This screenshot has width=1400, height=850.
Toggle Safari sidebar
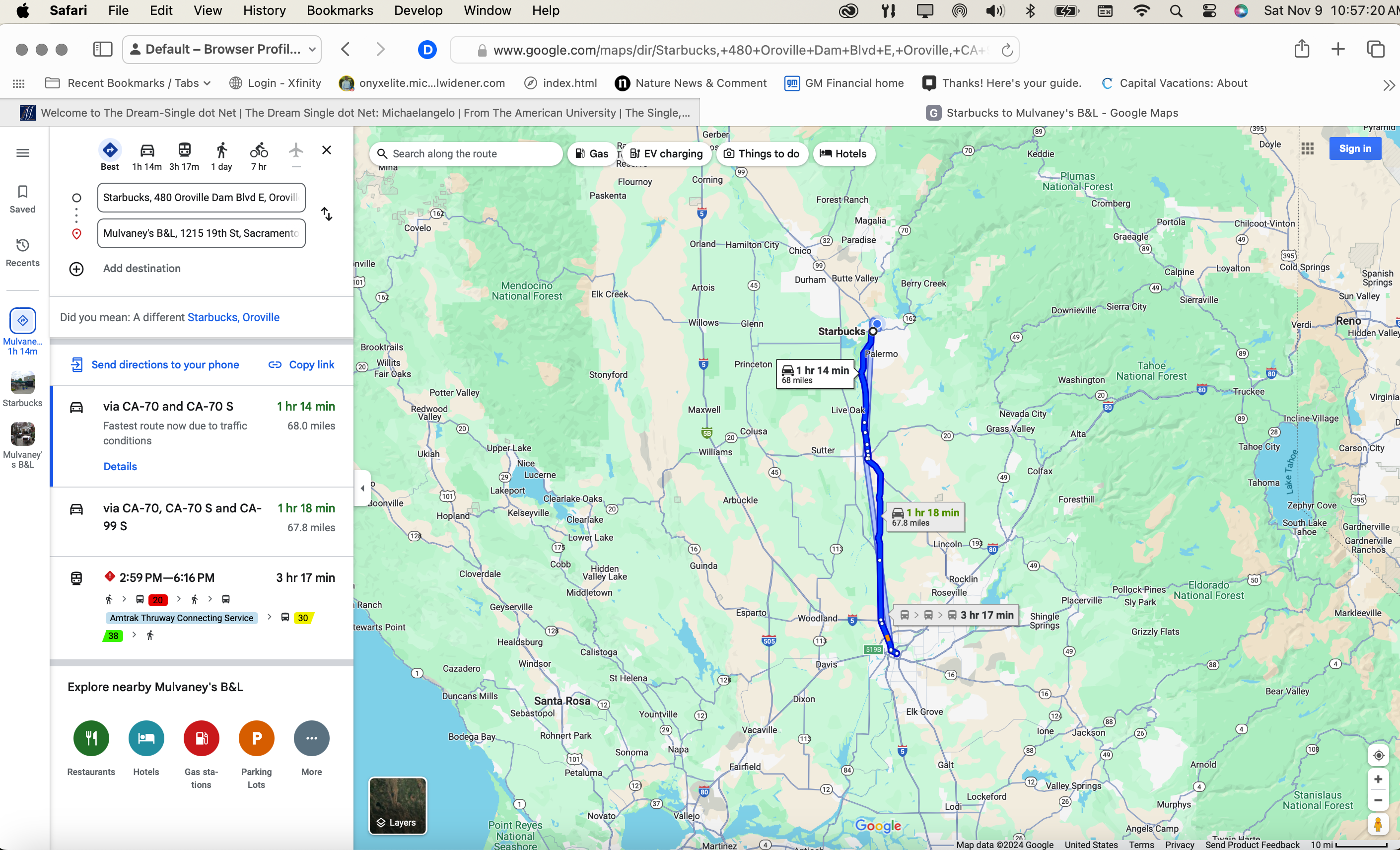tap(102, 50)
